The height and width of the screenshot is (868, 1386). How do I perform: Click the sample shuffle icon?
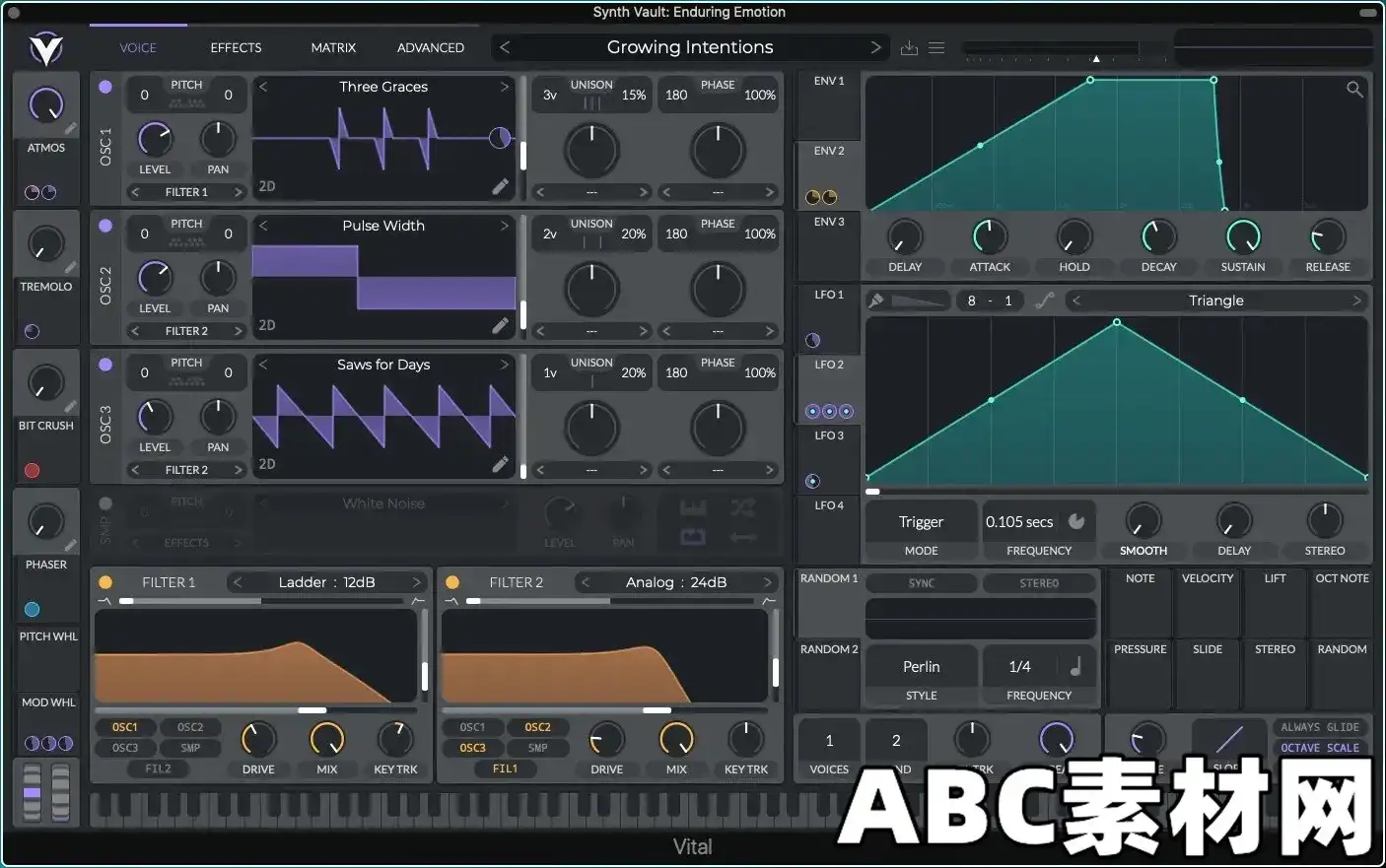pyautogui.click(x=743, y=508)
